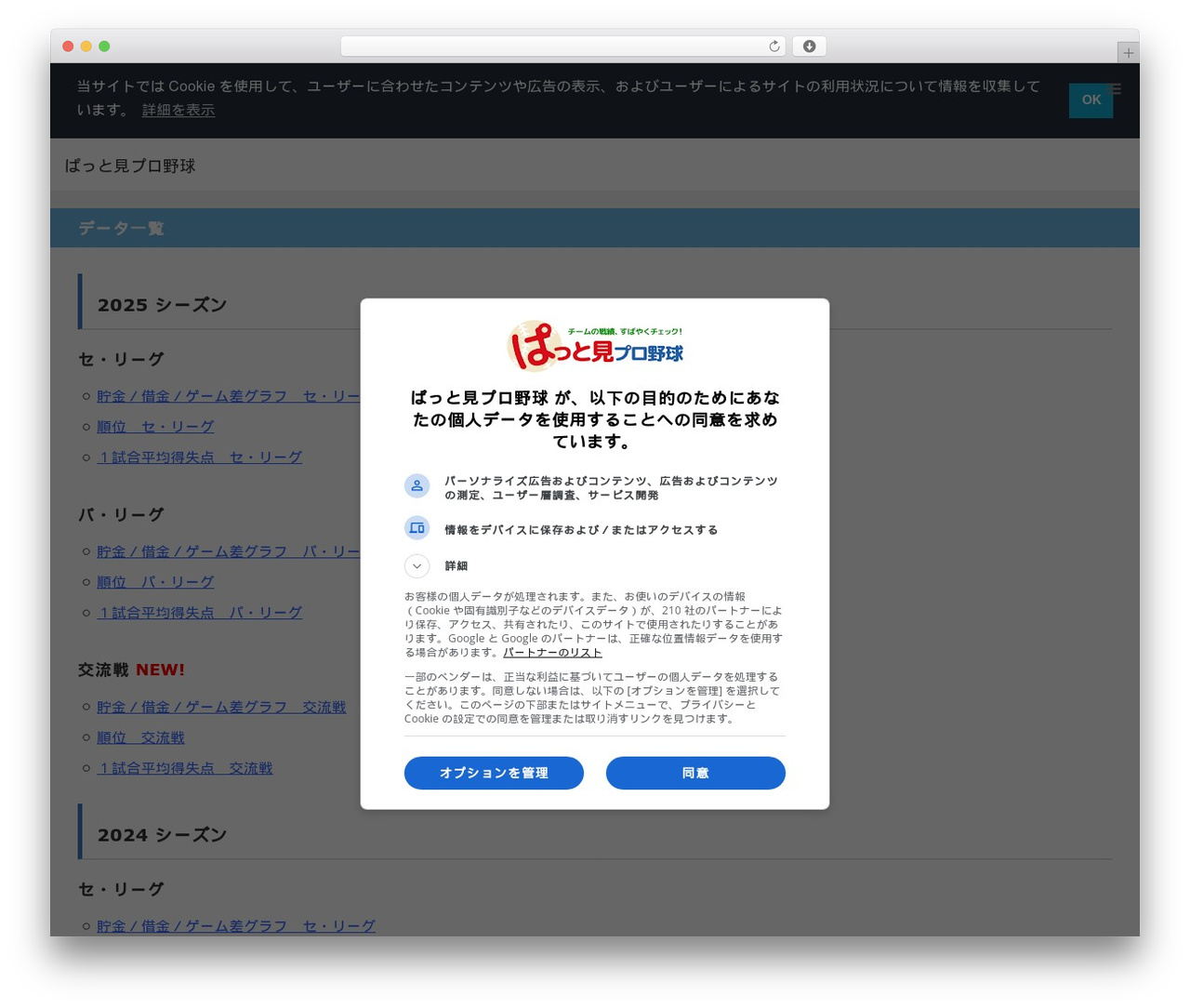Click the device storage icon
The image size is (1190, 1008).
click(416, 528)
